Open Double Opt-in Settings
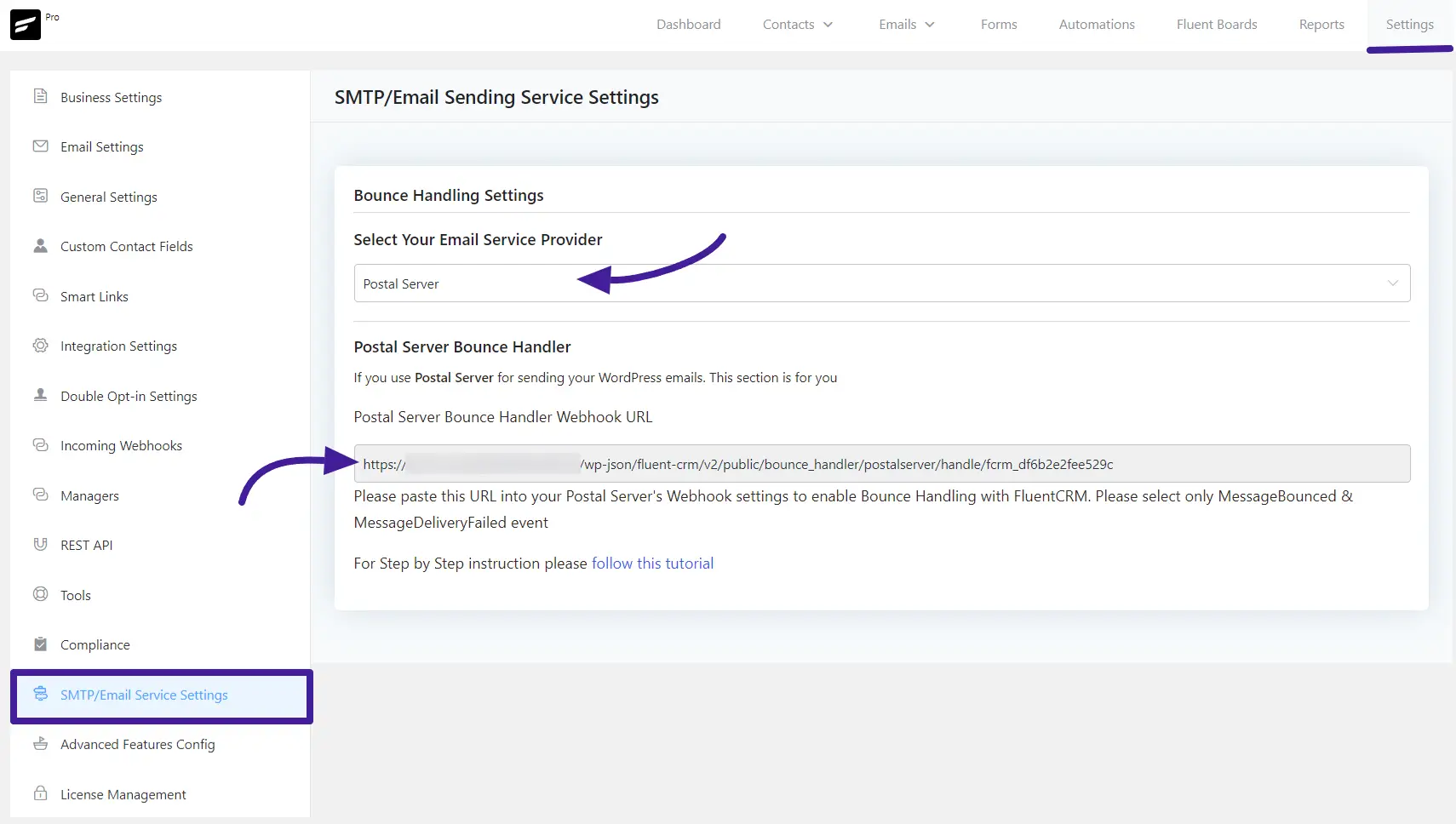Viewport: 1456px width, 824px height. click(129, 396)
